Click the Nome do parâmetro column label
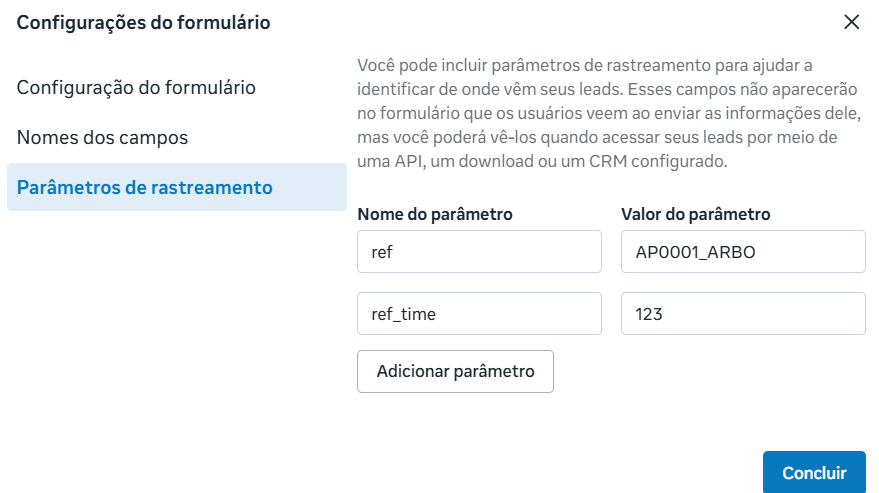The height and width of the screenshot is (493, 879). click(x=435, y=214)
